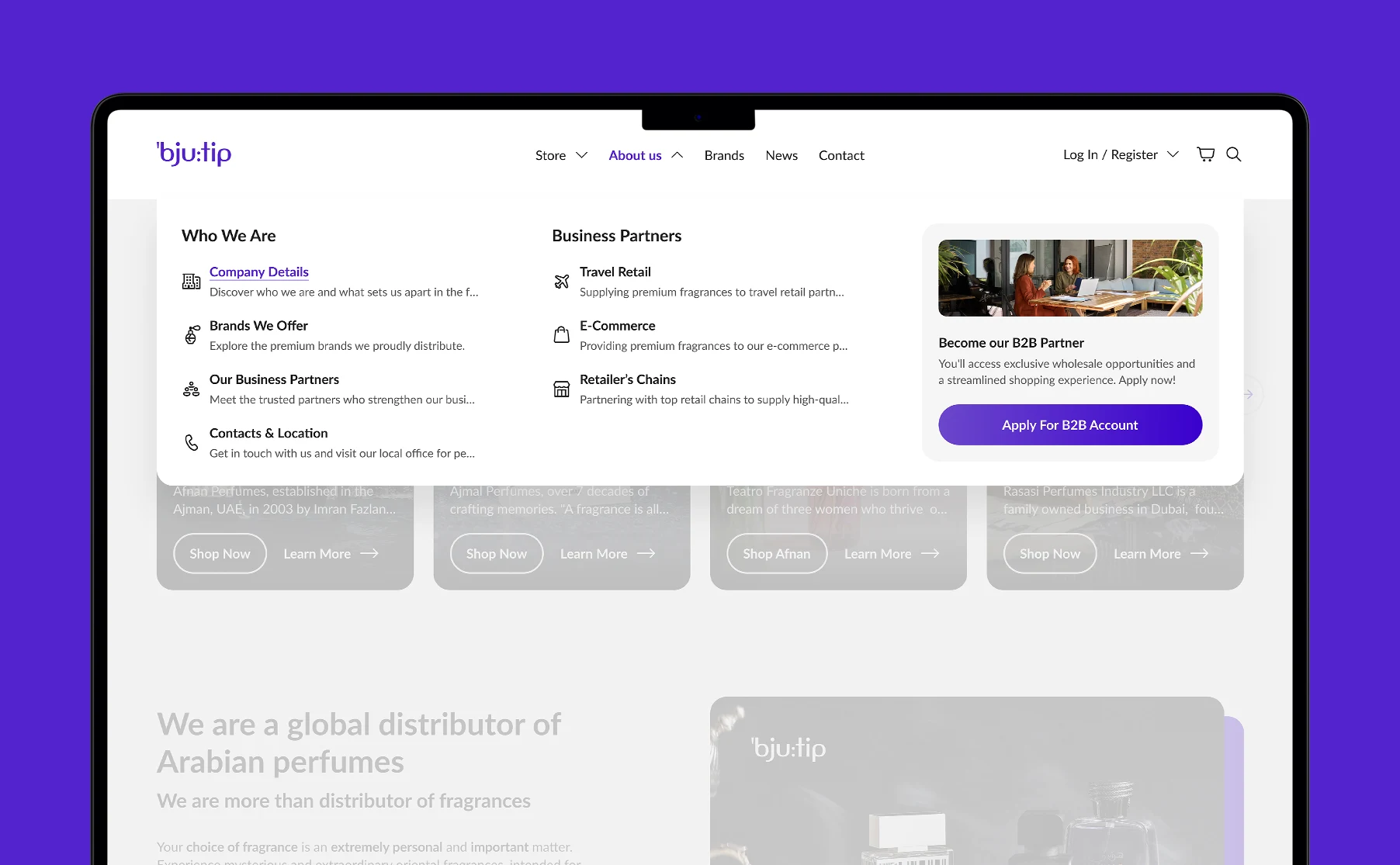This screenshot has width=1400, height=865.
Task: Click the B2B partner office photo
Action: pyautogui.click(x=1070, y=278)
